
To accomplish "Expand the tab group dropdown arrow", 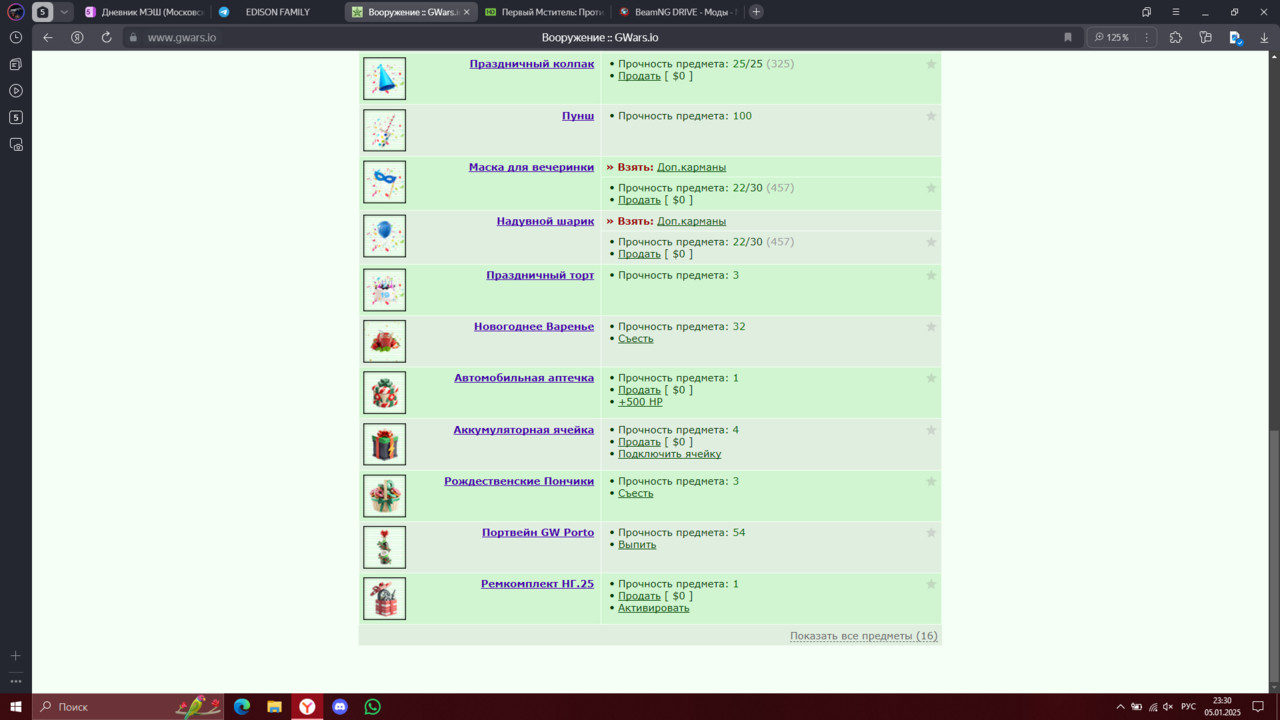I will (65, 12).
